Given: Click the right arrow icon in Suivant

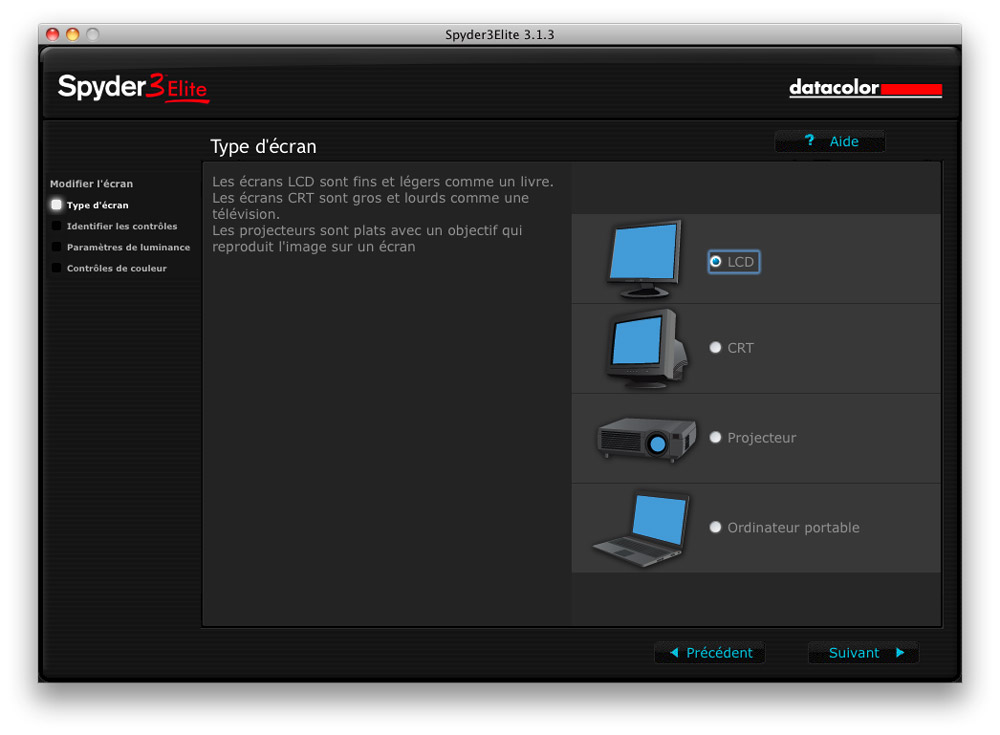Looking at the screenshot, I should 900,653.
